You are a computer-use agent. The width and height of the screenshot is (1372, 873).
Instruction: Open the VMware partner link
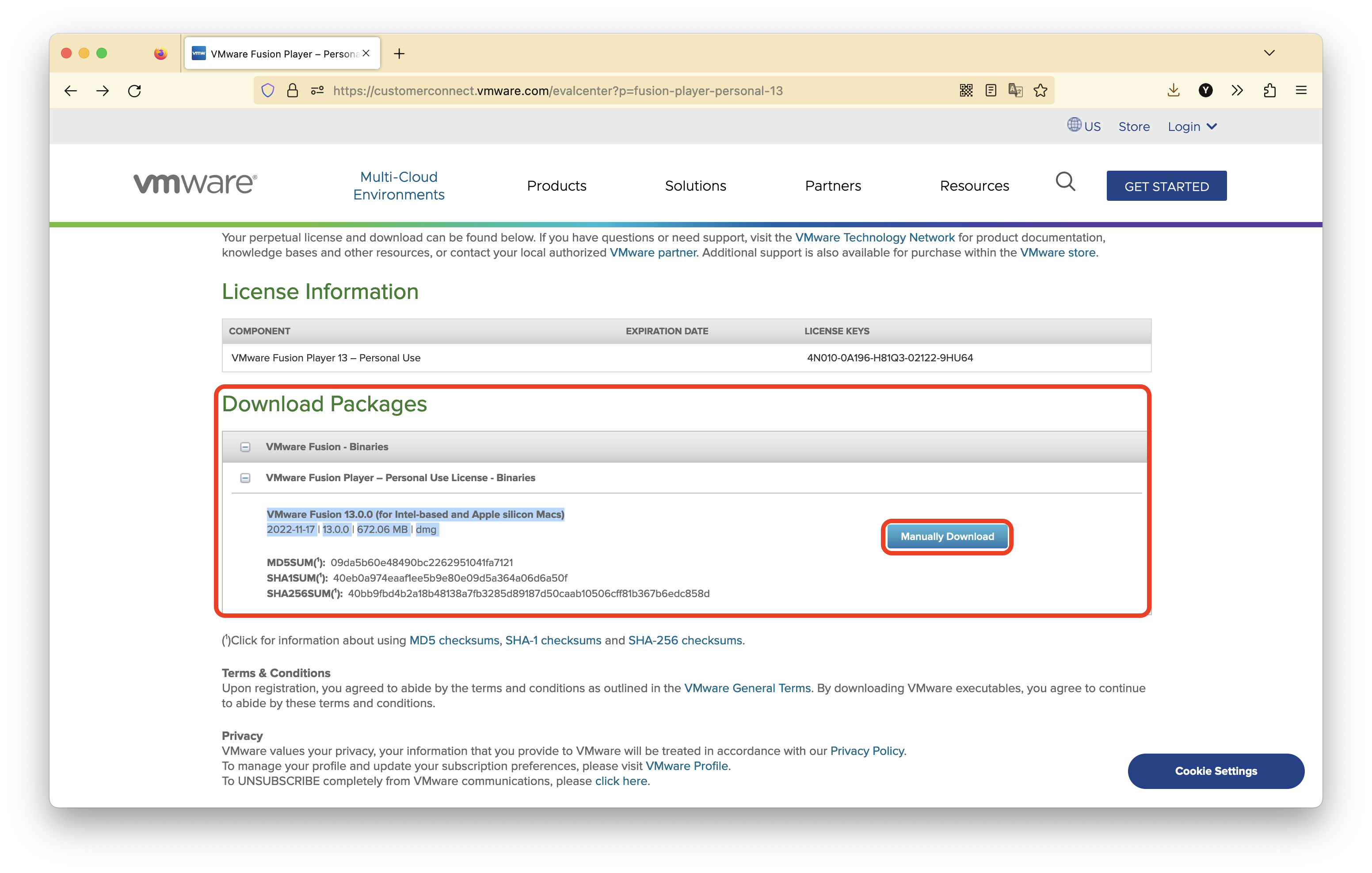[x=653, y=253]
